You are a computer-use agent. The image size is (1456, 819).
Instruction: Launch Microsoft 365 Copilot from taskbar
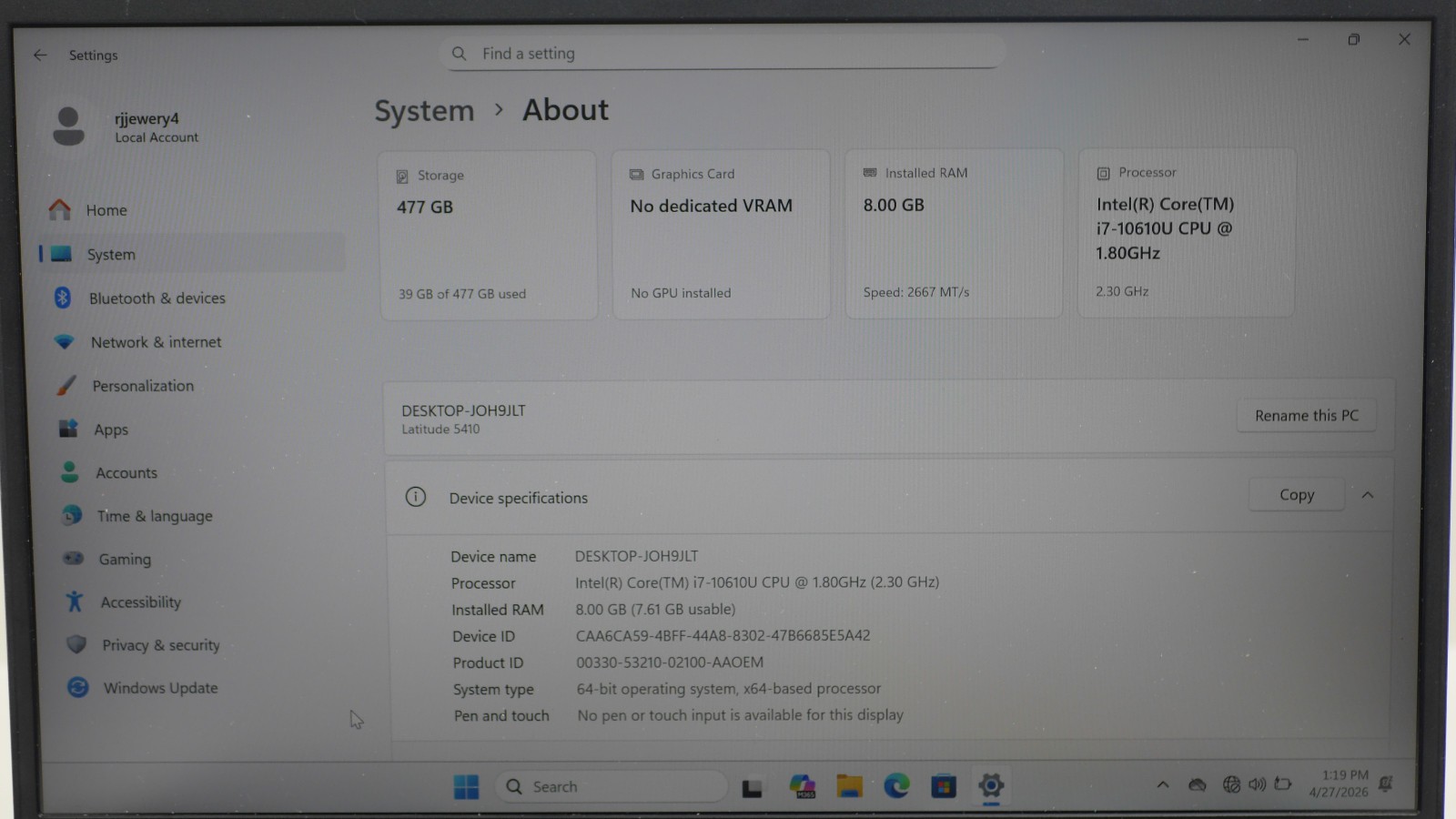pyautogui.click(x=802, y=786)
